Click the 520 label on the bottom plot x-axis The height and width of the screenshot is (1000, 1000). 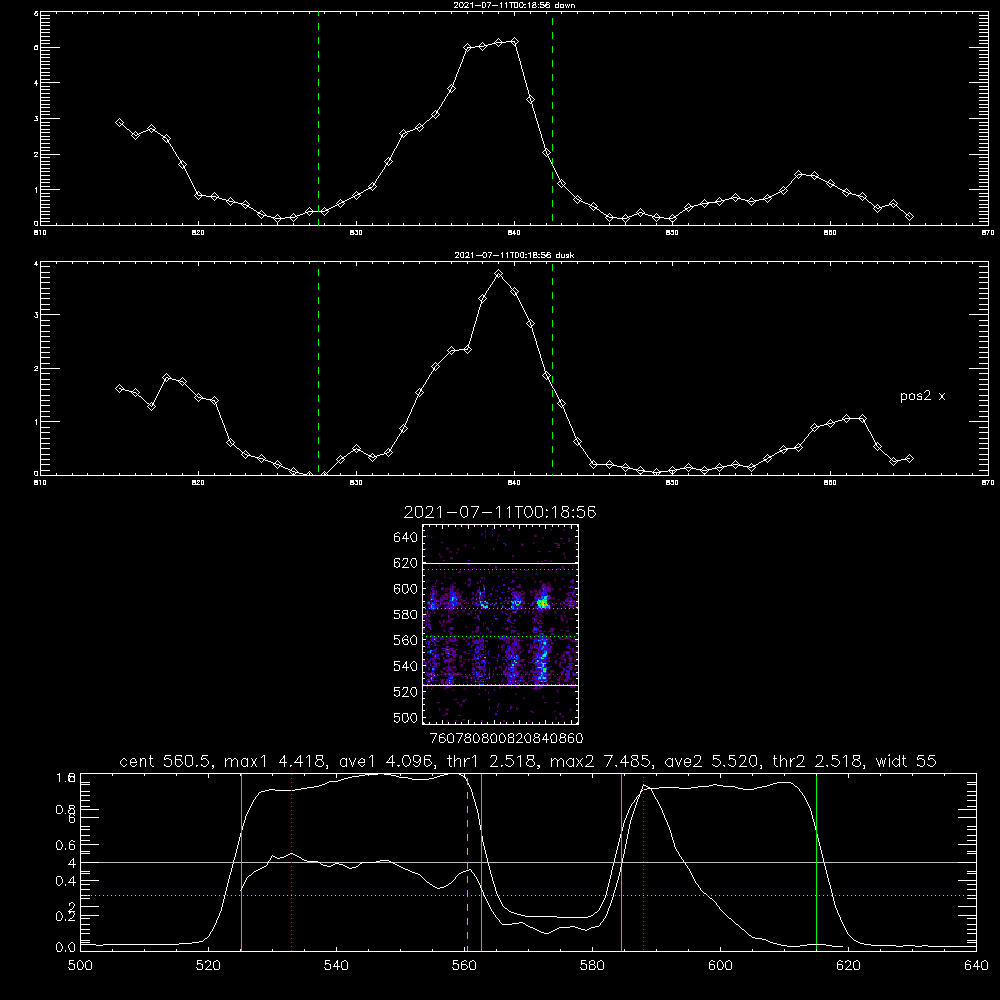pos(209,966)
